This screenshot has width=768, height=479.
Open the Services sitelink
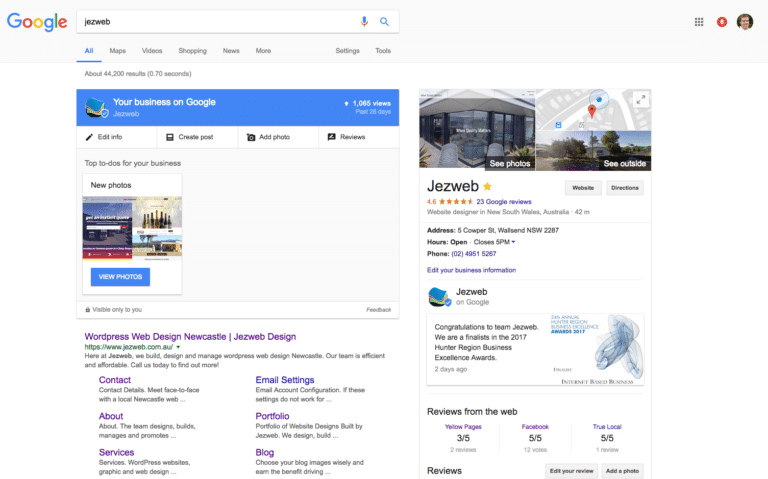[x=116, y=452]
